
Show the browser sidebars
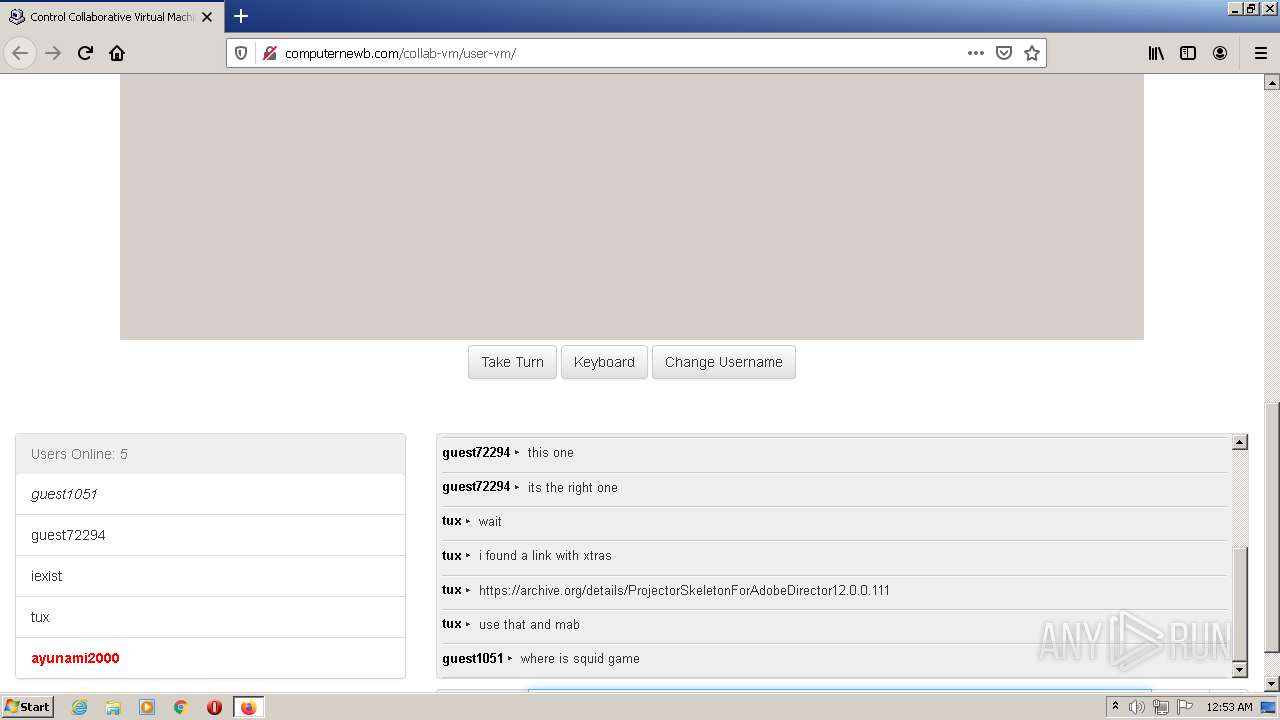coord(1188,53)
